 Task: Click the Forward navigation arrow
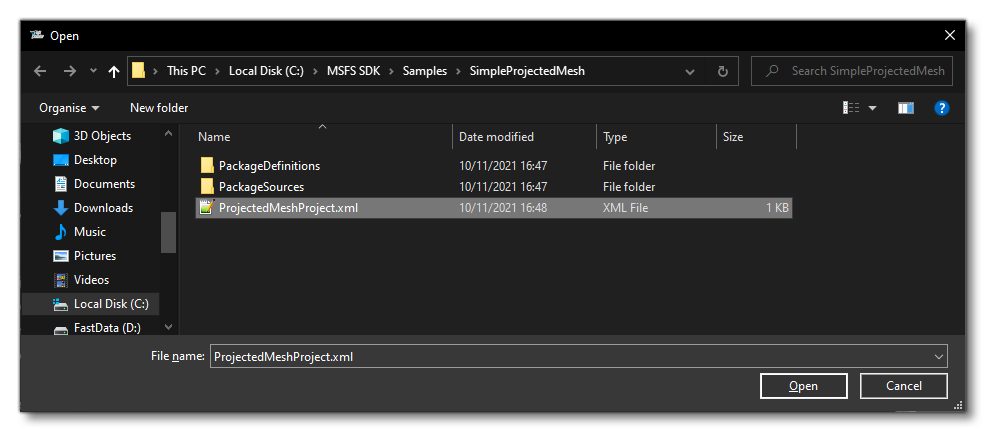[x=69, y=71]
